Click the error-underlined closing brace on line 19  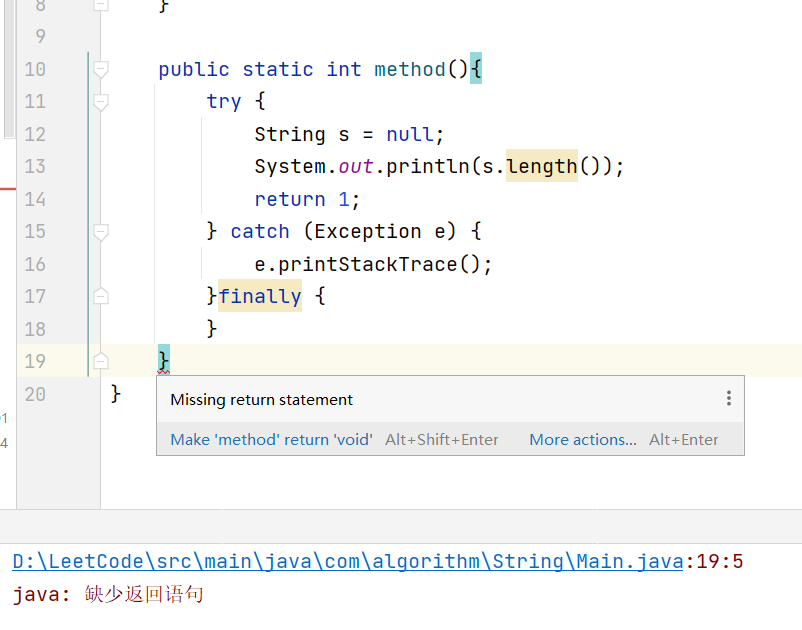[164, 360]
